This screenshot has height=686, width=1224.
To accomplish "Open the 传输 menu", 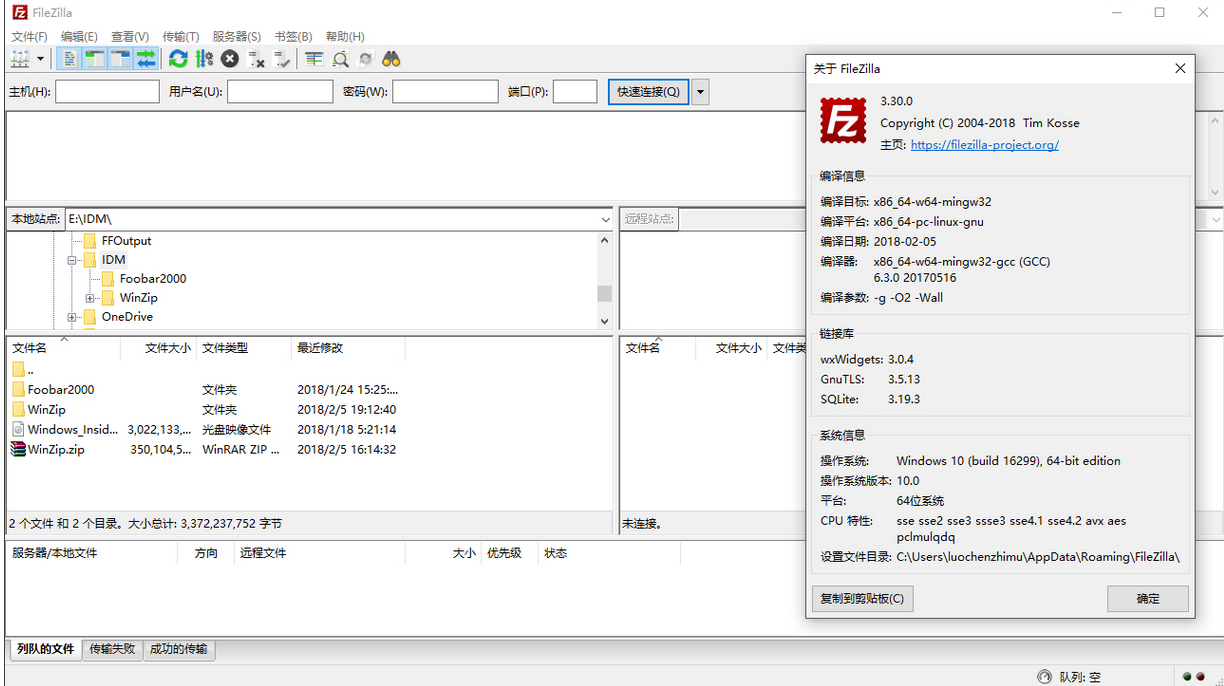I will (x=180, y=36).
